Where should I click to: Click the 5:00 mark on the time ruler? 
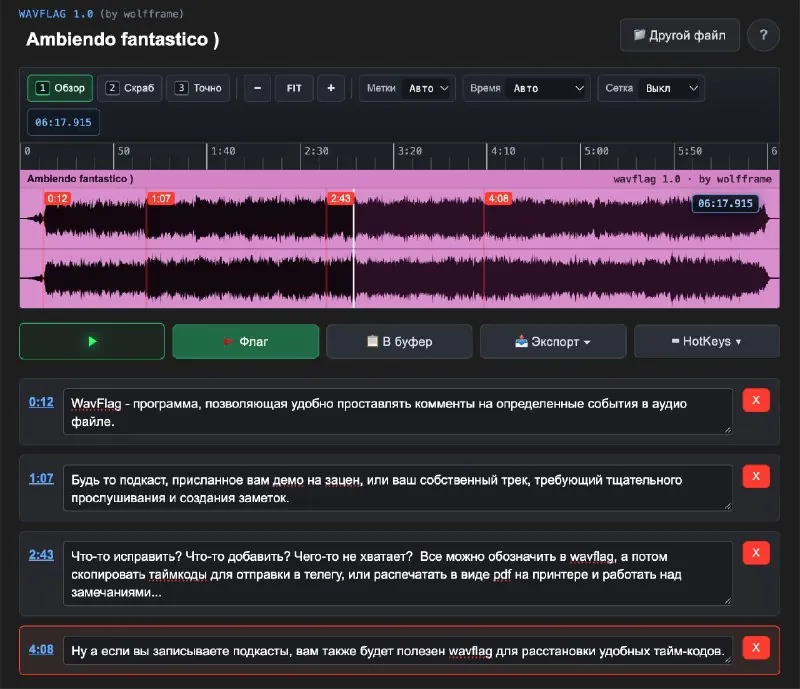(x=596, y=151)
